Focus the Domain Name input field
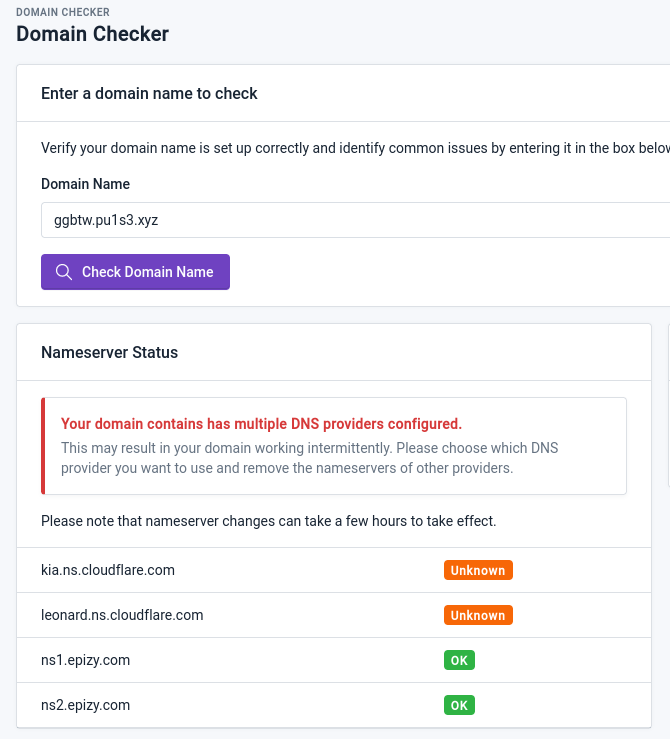This screenshot has height=739, width=670. click(x=355, y=220)
